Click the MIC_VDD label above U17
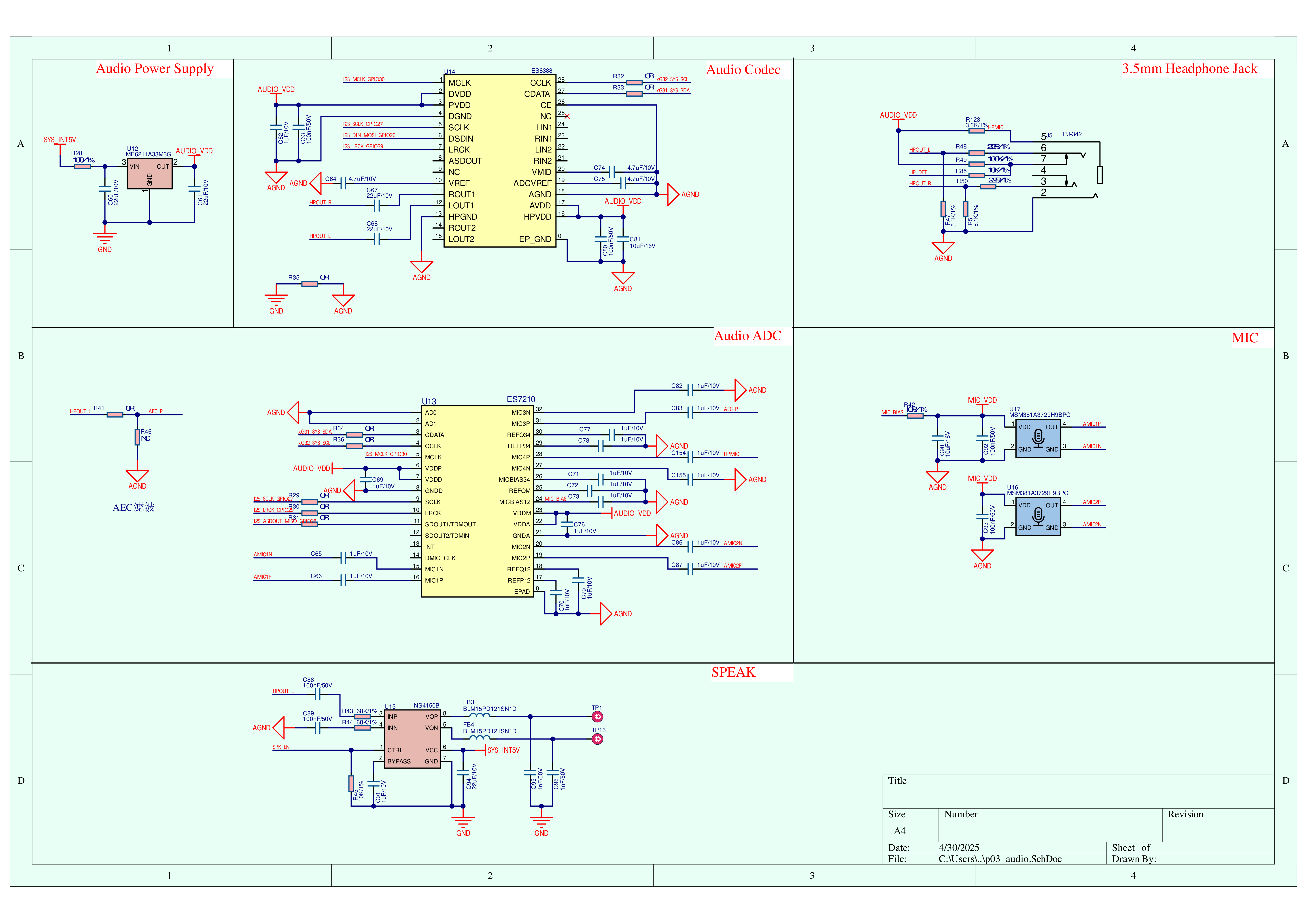The image size is (1308, 924). click(x=982, y=401)
